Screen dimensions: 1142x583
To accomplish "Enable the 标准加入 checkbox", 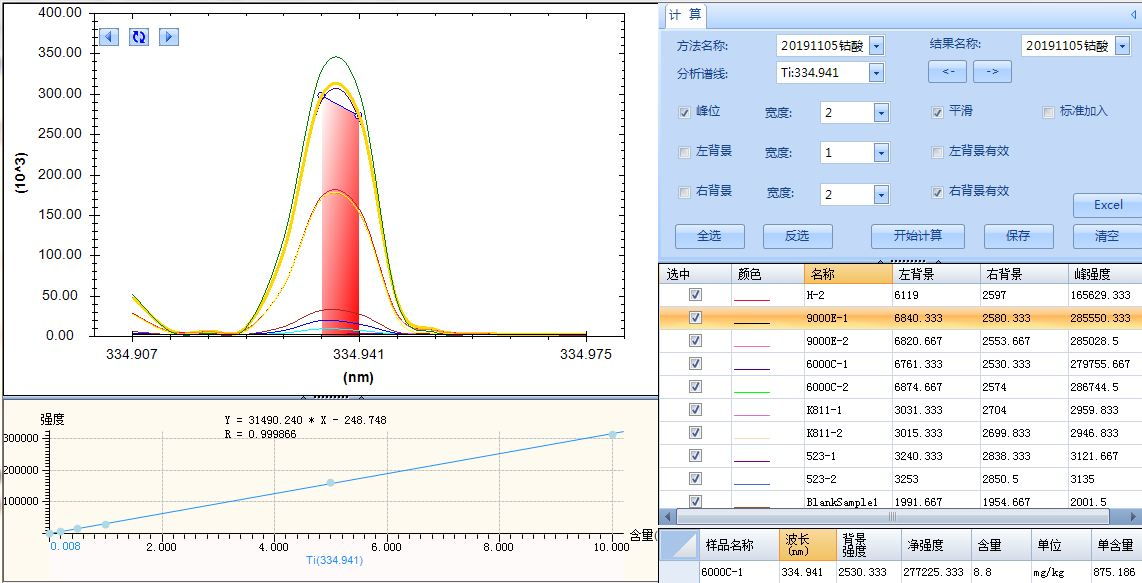I will (1049, 112).
